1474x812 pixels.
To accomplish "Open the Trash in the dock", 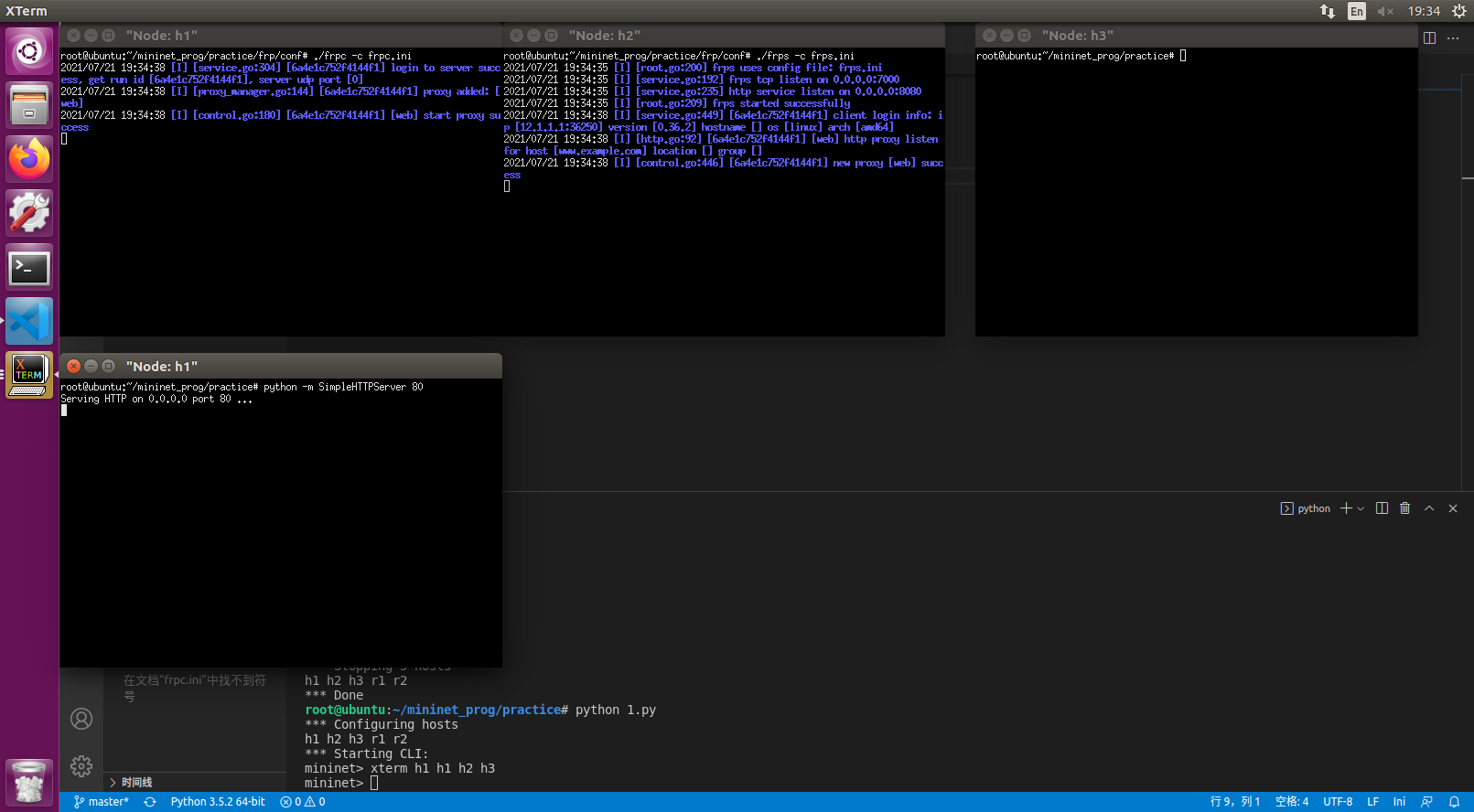I will [x=29, y=783].
